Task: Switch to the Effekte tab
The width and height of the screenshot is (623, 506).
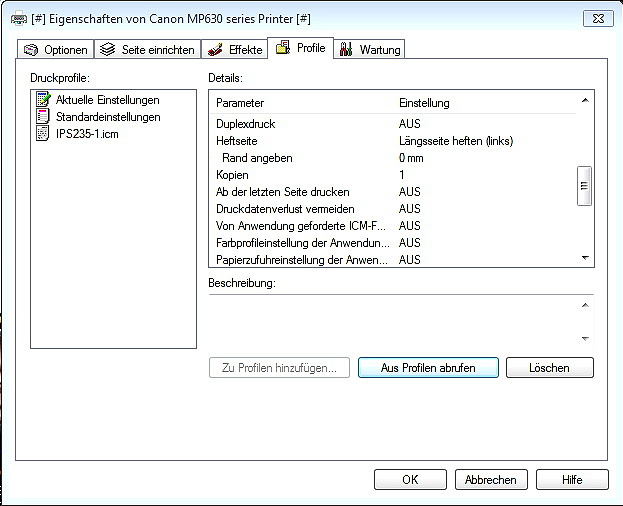Action: 234,49
